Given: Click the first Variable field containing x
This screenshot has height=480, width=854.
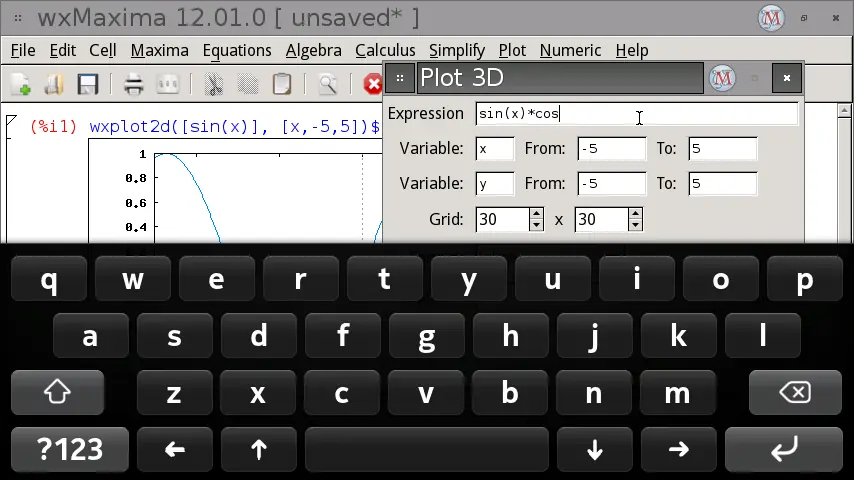Looking at the screenshot, I should pos(495,149).
